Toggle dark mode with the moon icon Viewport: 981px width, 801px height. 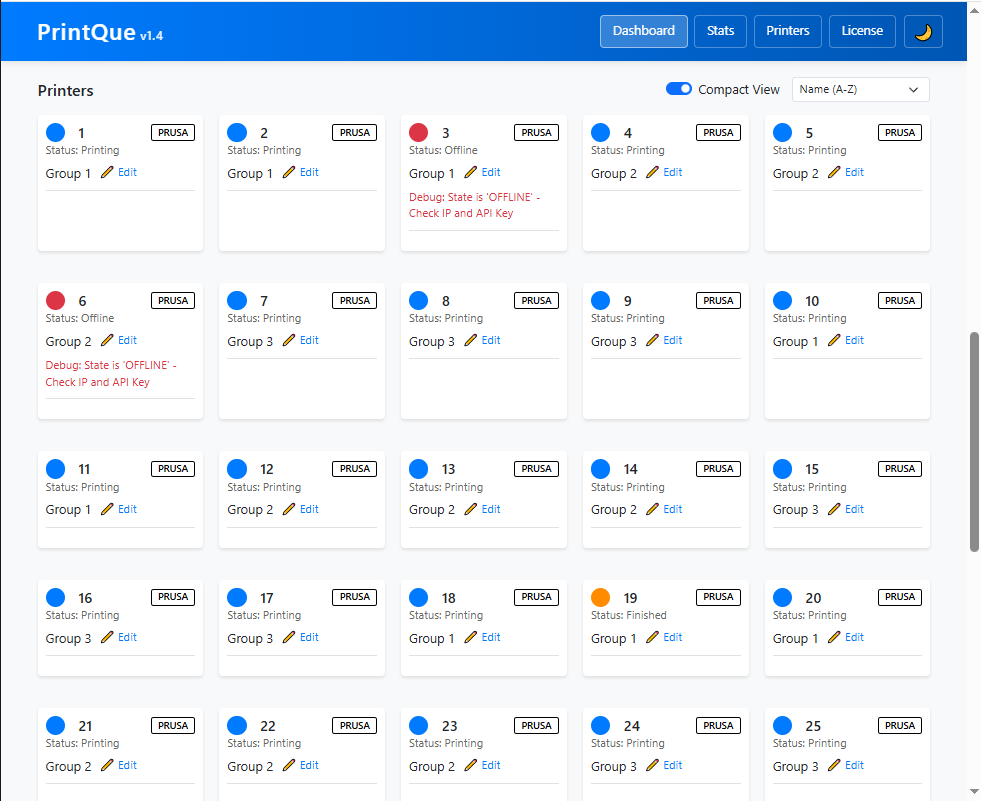[x=923, y=31]
